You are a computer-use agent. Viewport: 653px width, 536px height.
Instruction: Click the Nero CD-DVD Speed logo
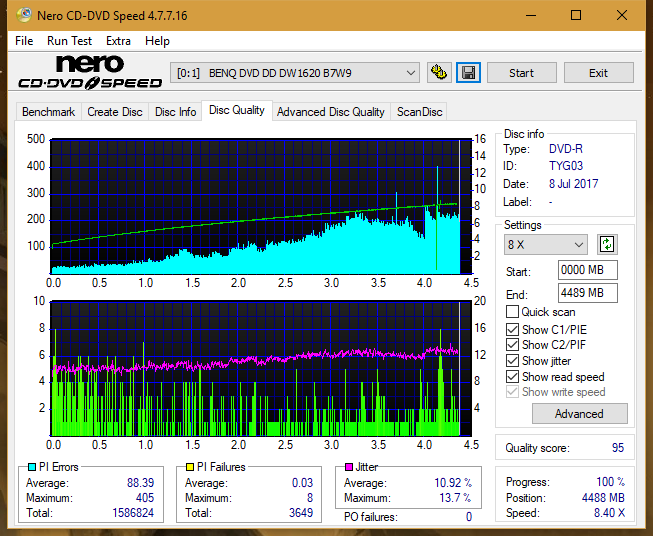(90, 72)
